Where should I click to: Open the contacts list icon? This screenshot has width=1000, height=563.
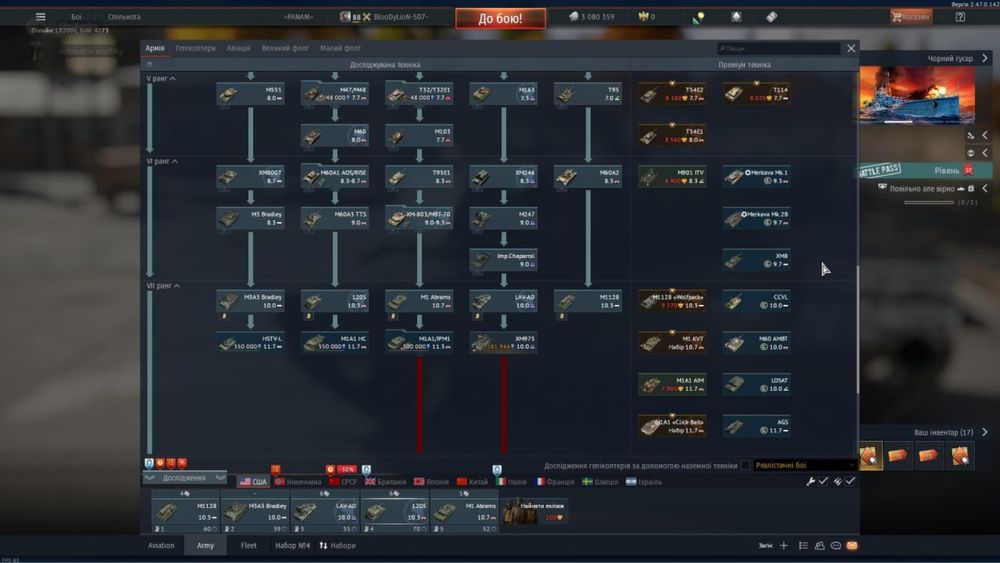point(820,546)
